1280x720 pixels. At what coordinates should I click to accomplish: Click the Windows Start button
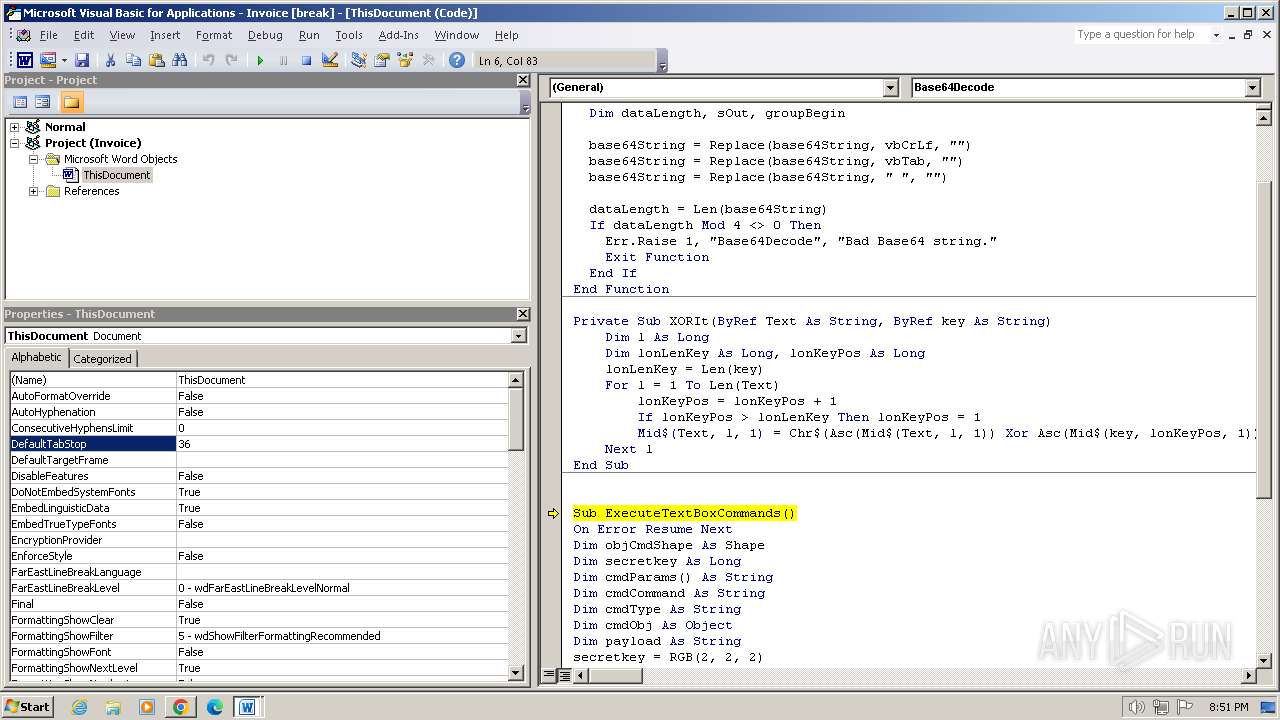27,707
